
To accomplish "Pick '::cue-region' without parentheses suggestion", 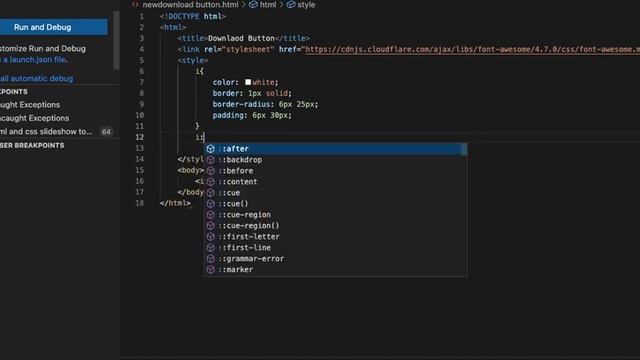I will tap(336, 215).
